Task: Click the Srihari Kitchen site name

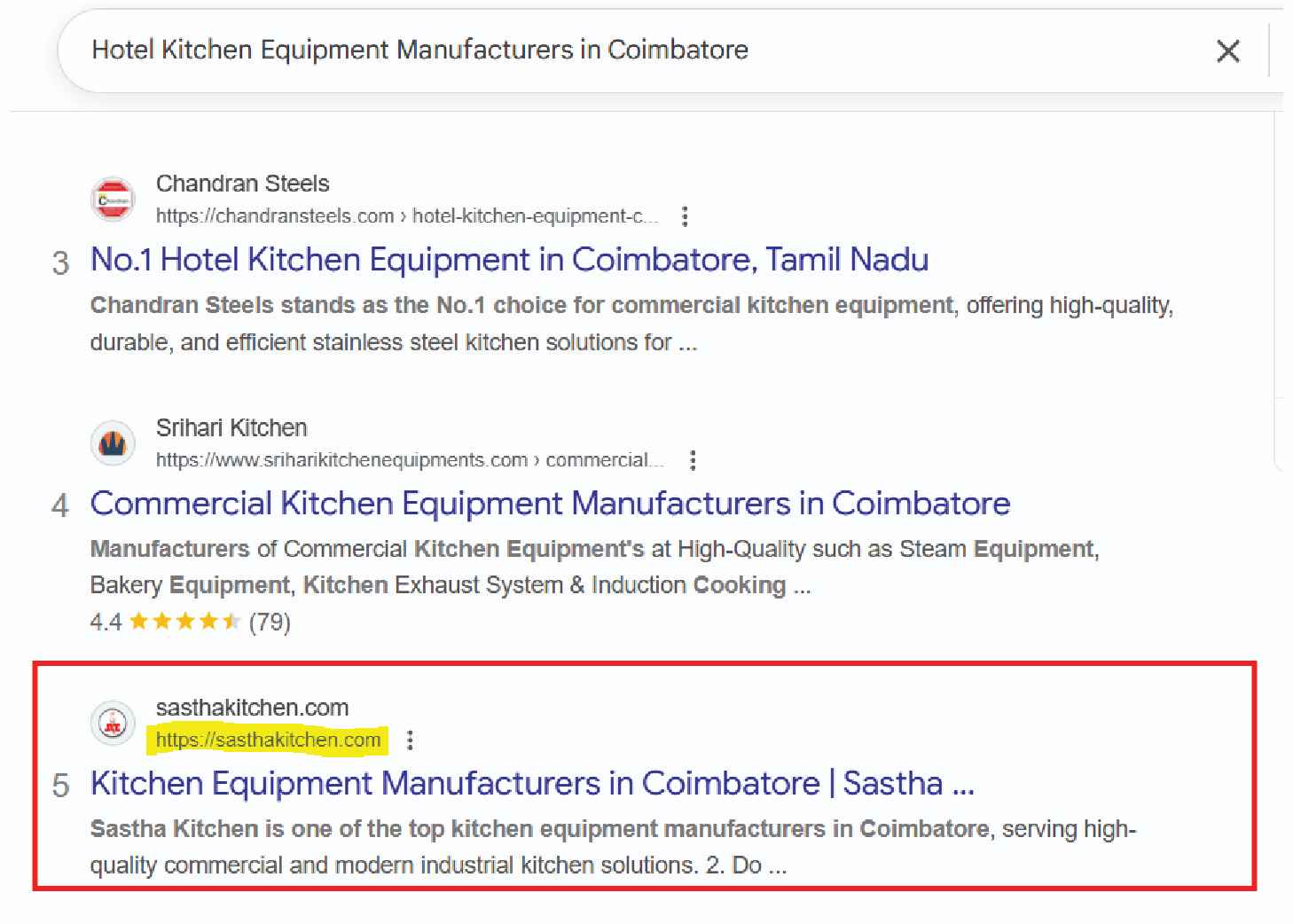Action: tap(231, 427)
